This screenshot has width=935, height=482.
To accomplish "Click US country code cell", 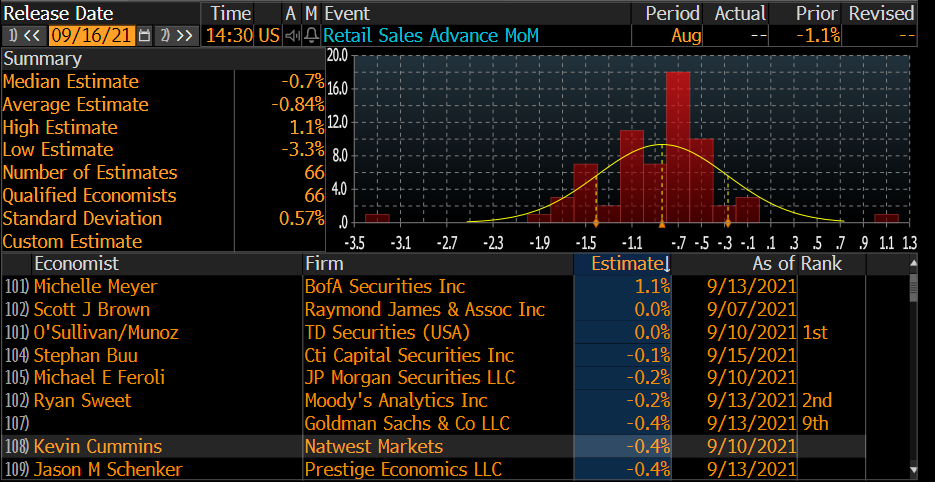I will tap(269, 36).
